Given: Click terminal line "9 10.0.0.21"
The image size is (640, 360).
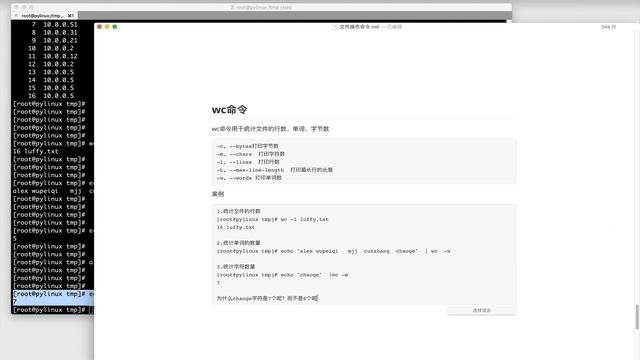Looking at the screenshot, I should (54, 40).
